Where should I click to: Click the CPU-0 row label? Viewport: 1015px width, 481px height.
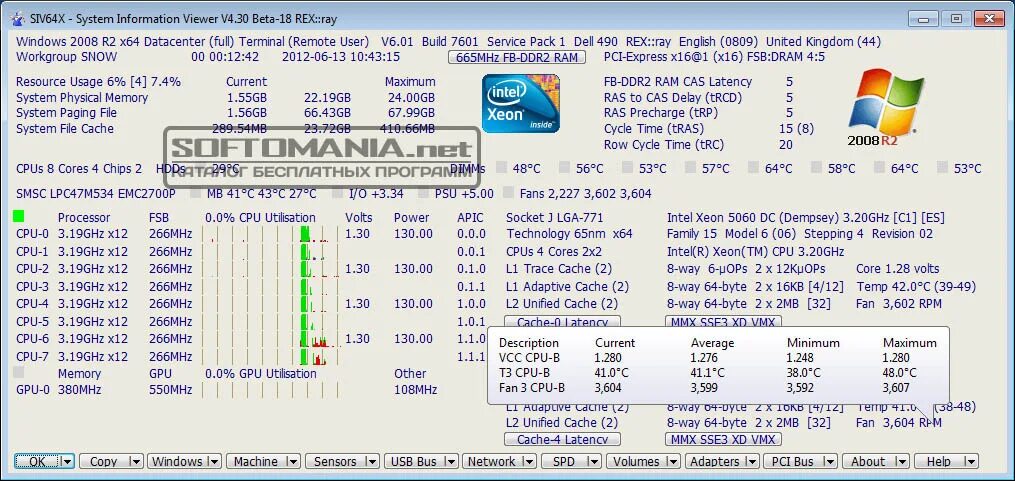tap(32, 234)
